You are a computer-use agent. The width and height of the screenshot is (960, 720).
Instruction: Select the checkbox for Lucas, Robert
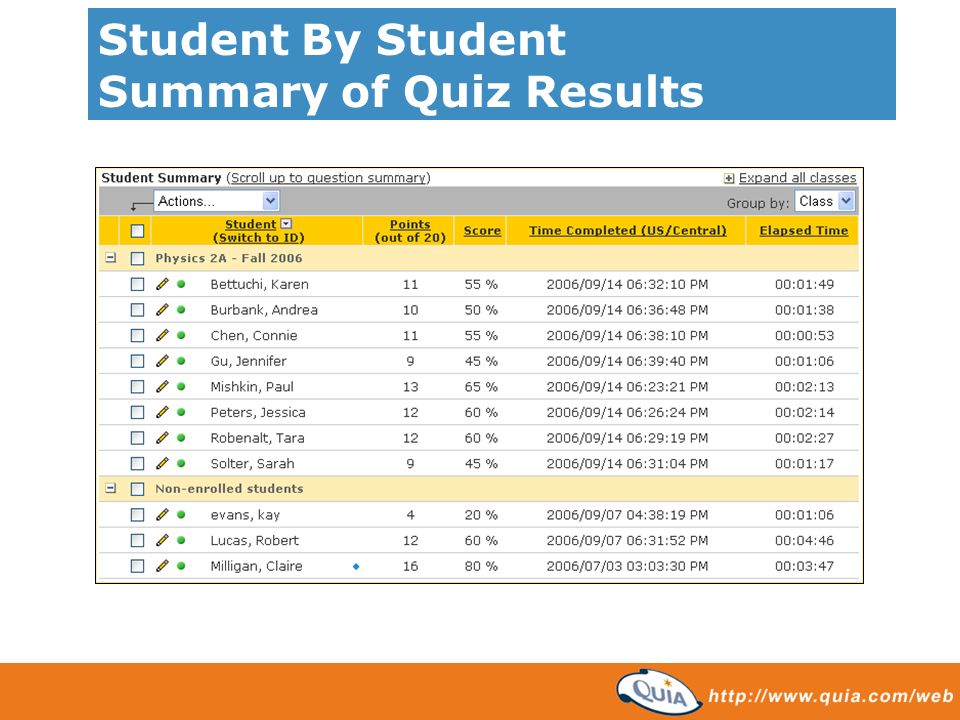point(137,541)
